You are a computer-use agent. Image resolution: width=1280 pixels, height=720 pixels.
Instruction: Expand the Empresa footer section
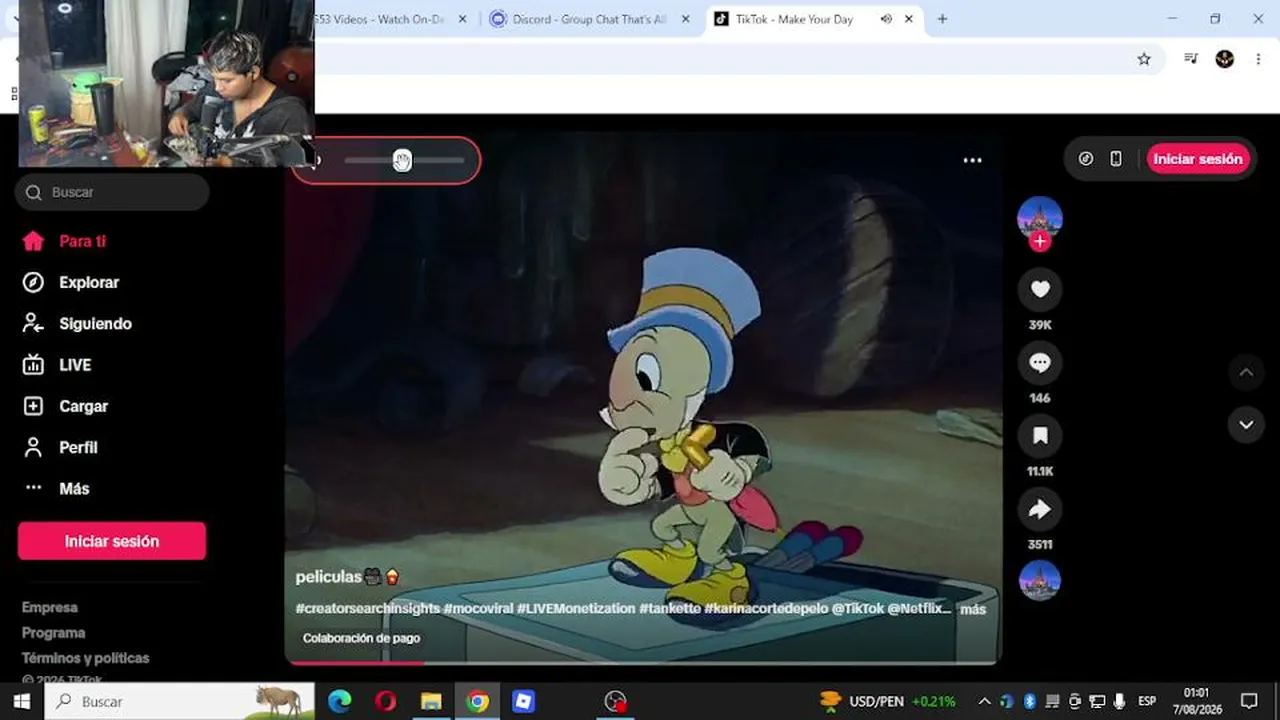coord(50,607)
